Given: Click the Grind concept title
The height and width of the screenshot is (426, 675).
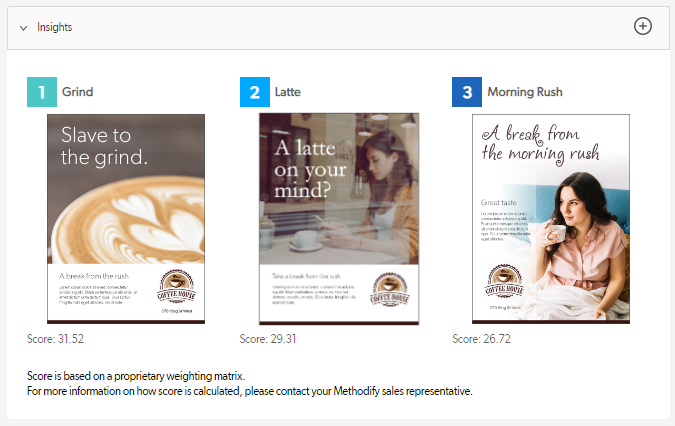Looking at the screenshot, I should click(x=77, y=92).
